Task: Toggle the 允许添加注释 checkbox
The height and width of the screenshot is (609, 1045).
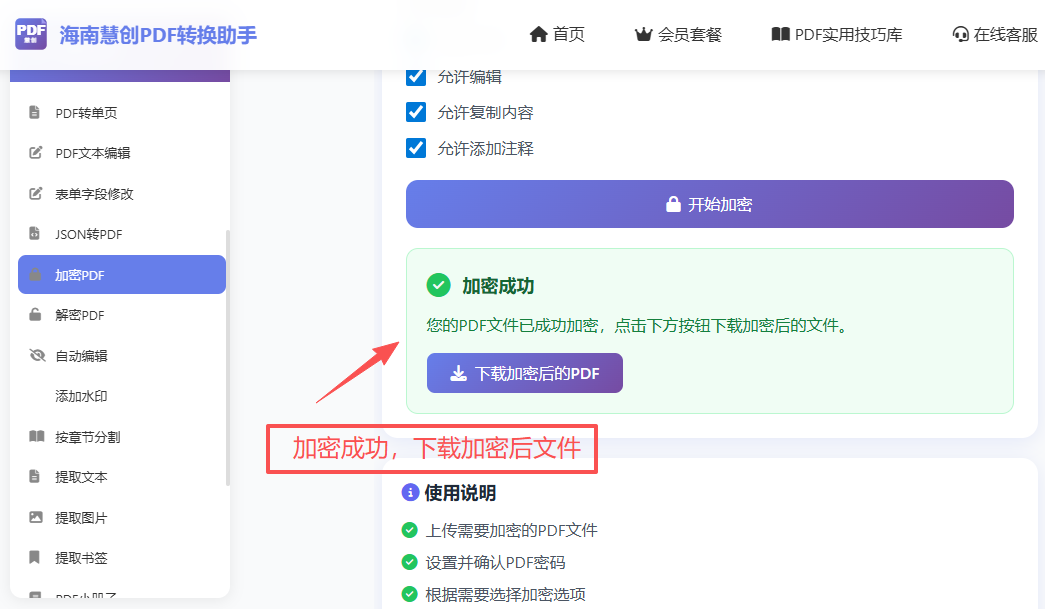Action: tap(416, 148)
